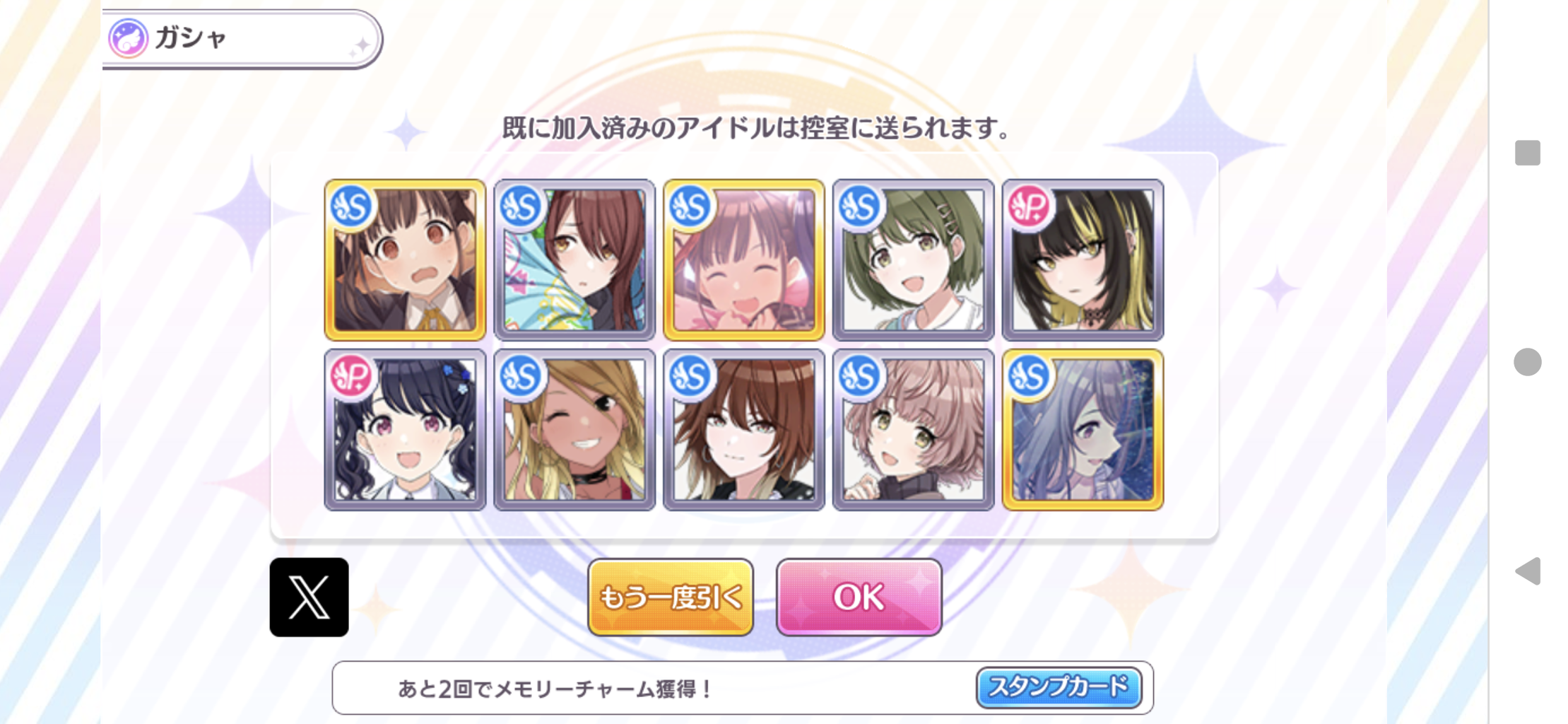
Task: Select the pink-beige short-haired idol card
Action: click(914, 429)
